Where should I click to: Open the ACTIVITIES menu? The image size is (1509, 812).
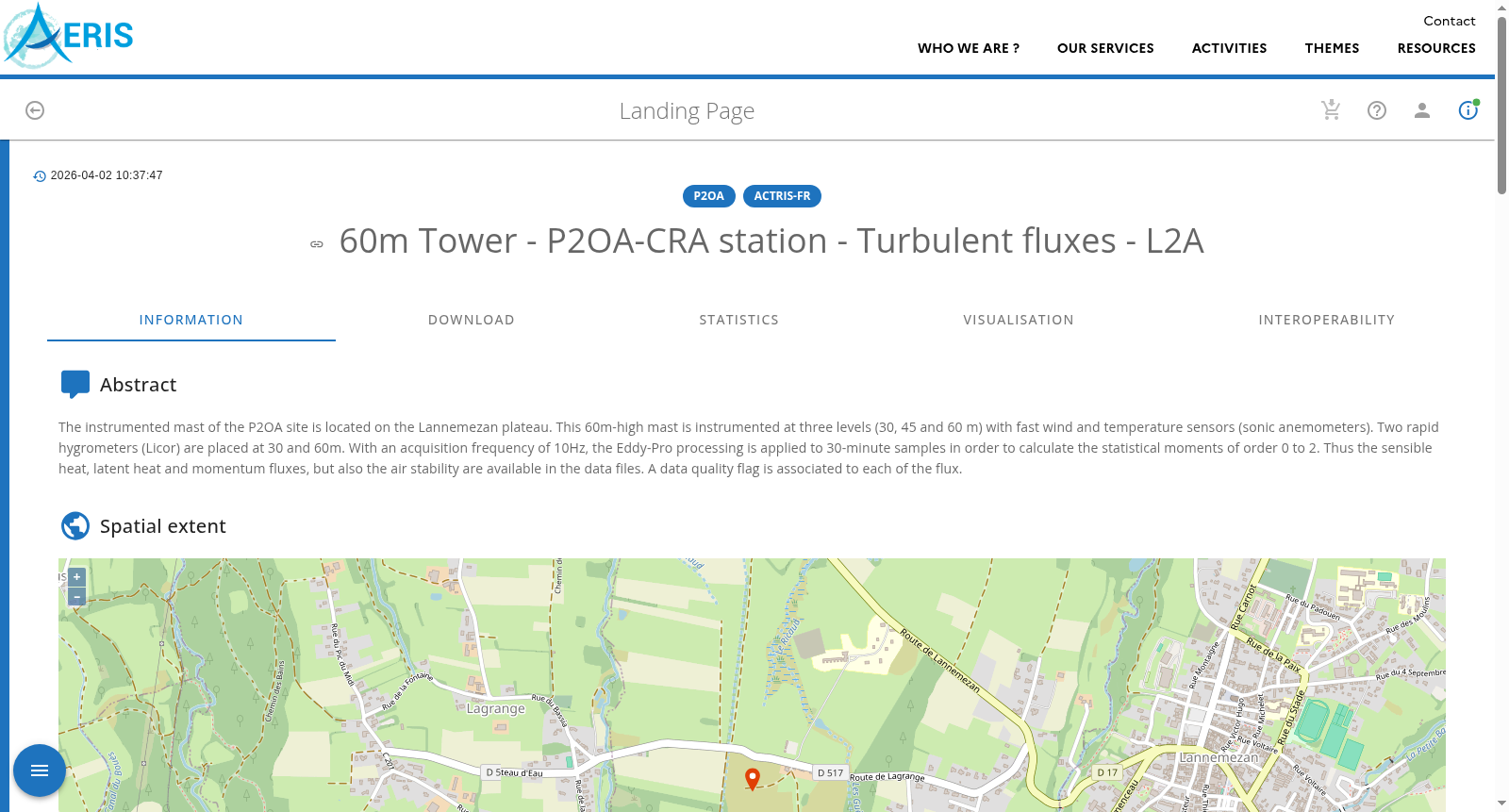[1229, 48]
